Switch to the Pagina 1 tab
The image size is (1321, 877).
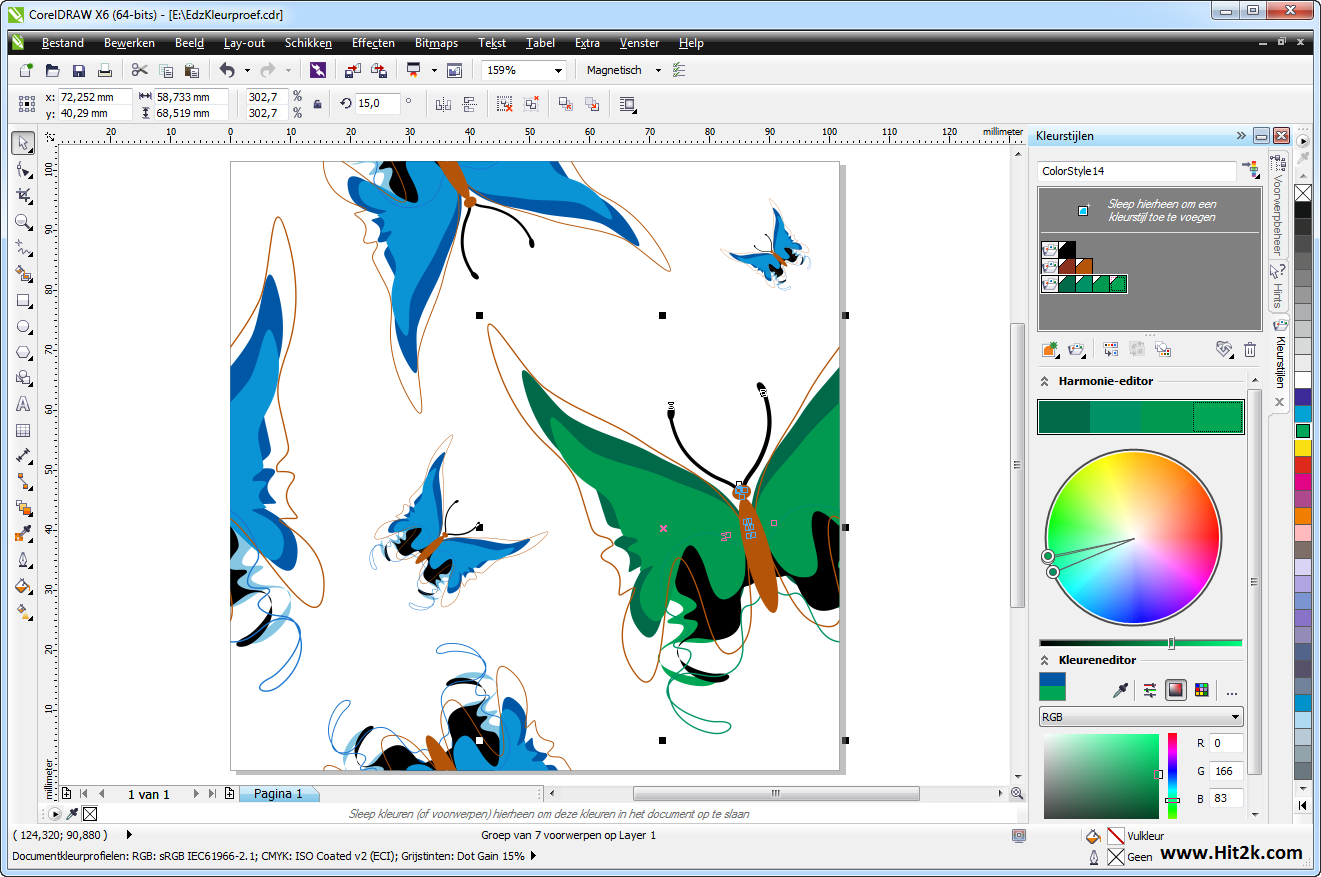[278, 794]
